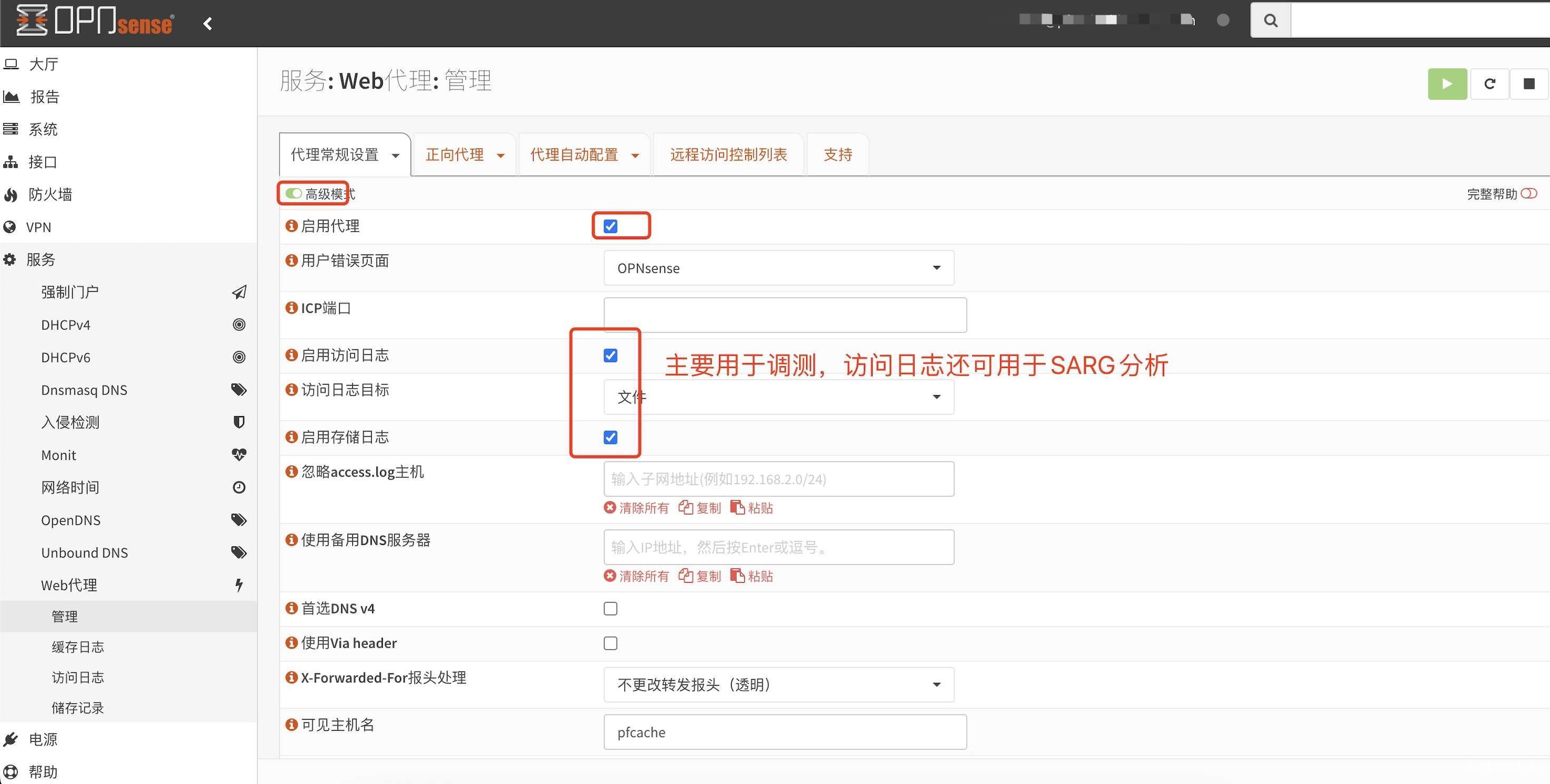Open the X-Forwarded-For报头处理 dropdown

tap(778, 685)
